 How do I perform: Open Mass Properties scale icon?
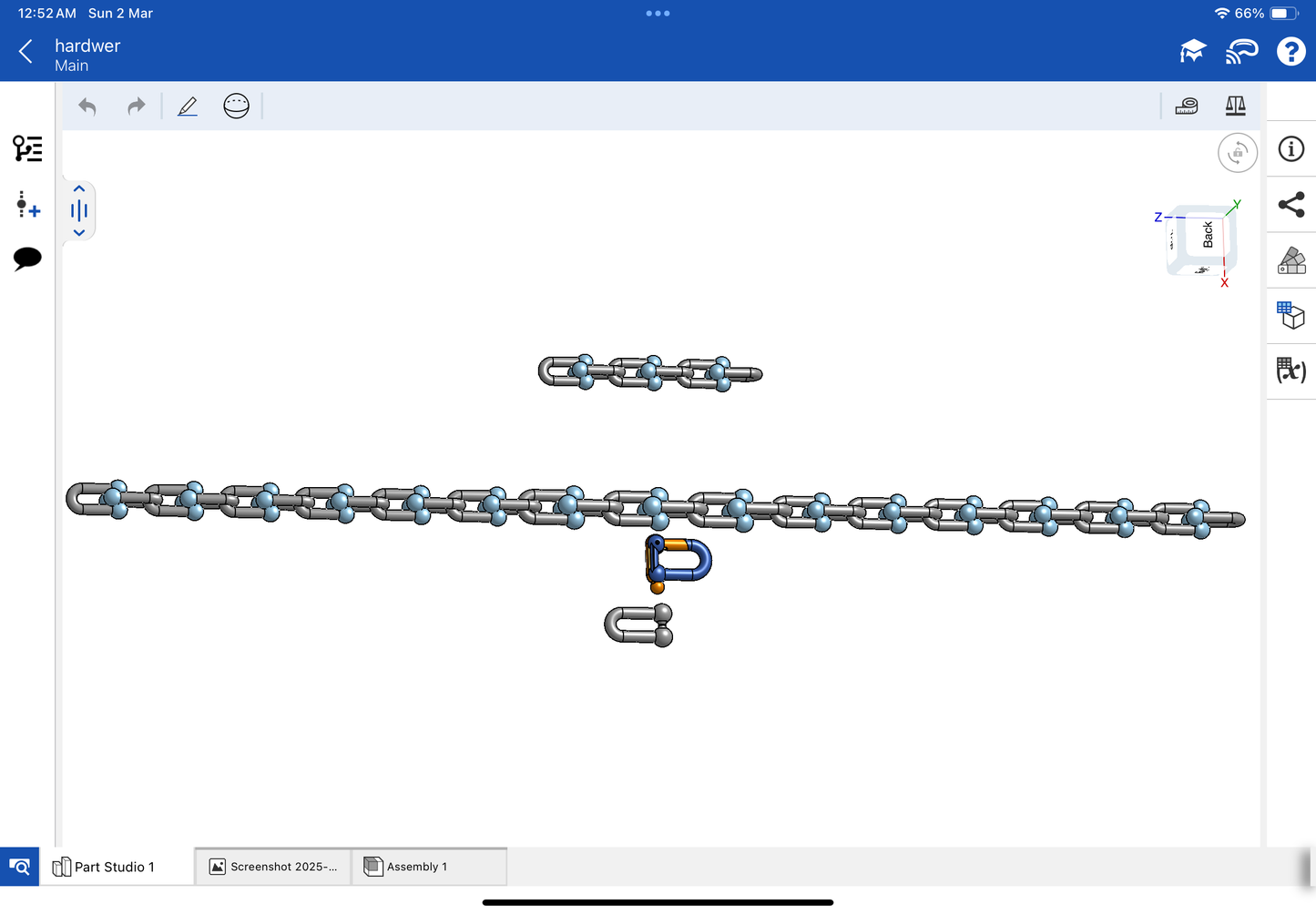(1235, 107)
